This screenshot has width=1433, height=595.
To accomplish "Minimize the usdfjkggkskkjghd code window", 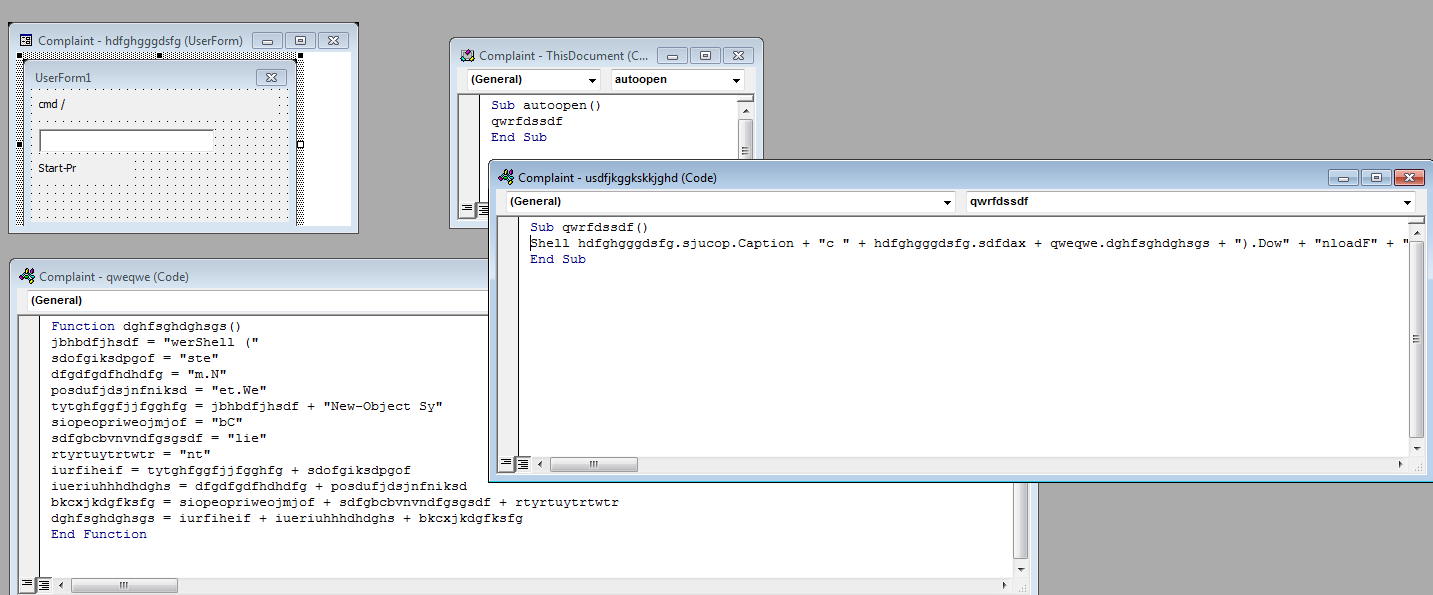I will point(1344,177).
